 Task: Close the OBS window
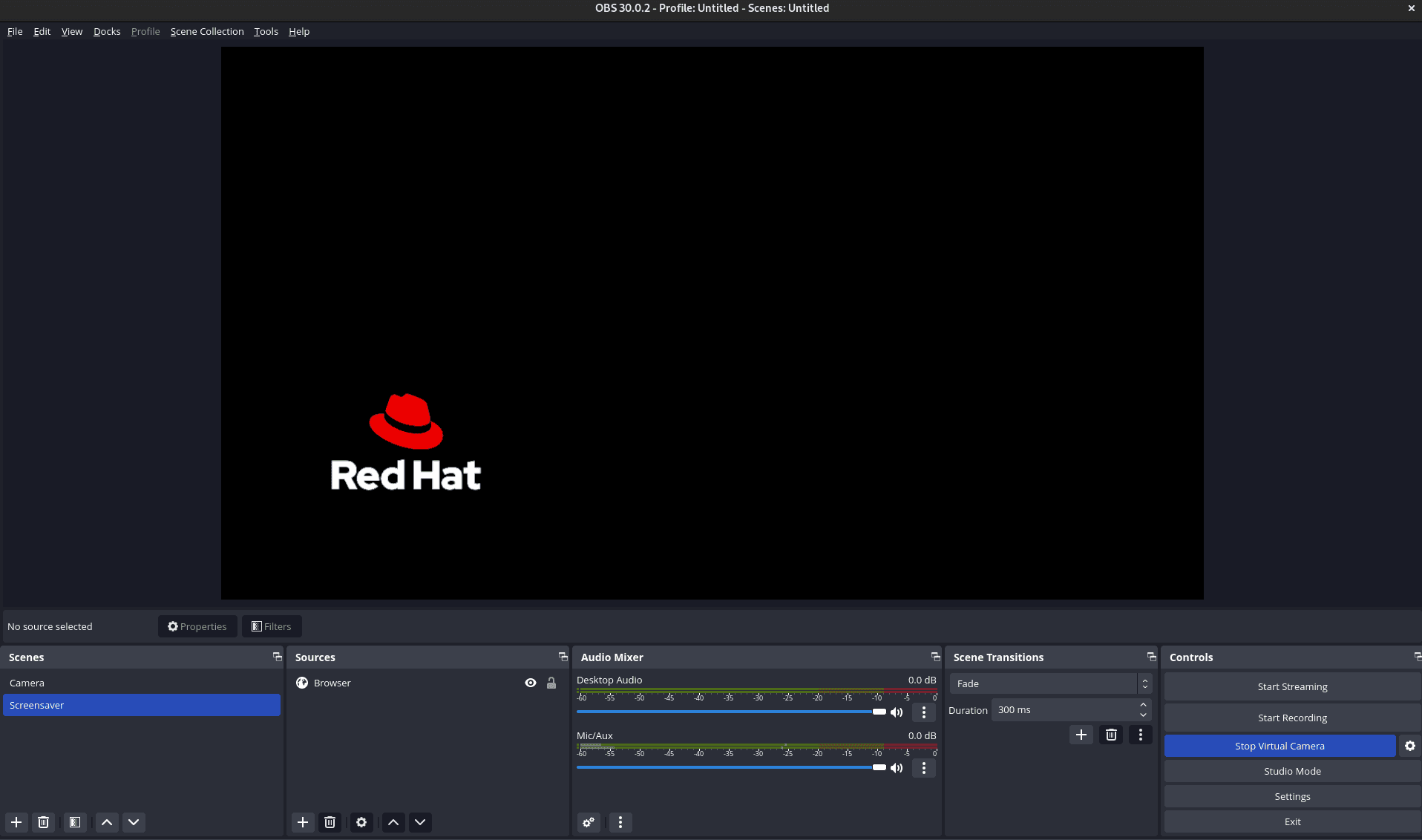click(1411, 8)
